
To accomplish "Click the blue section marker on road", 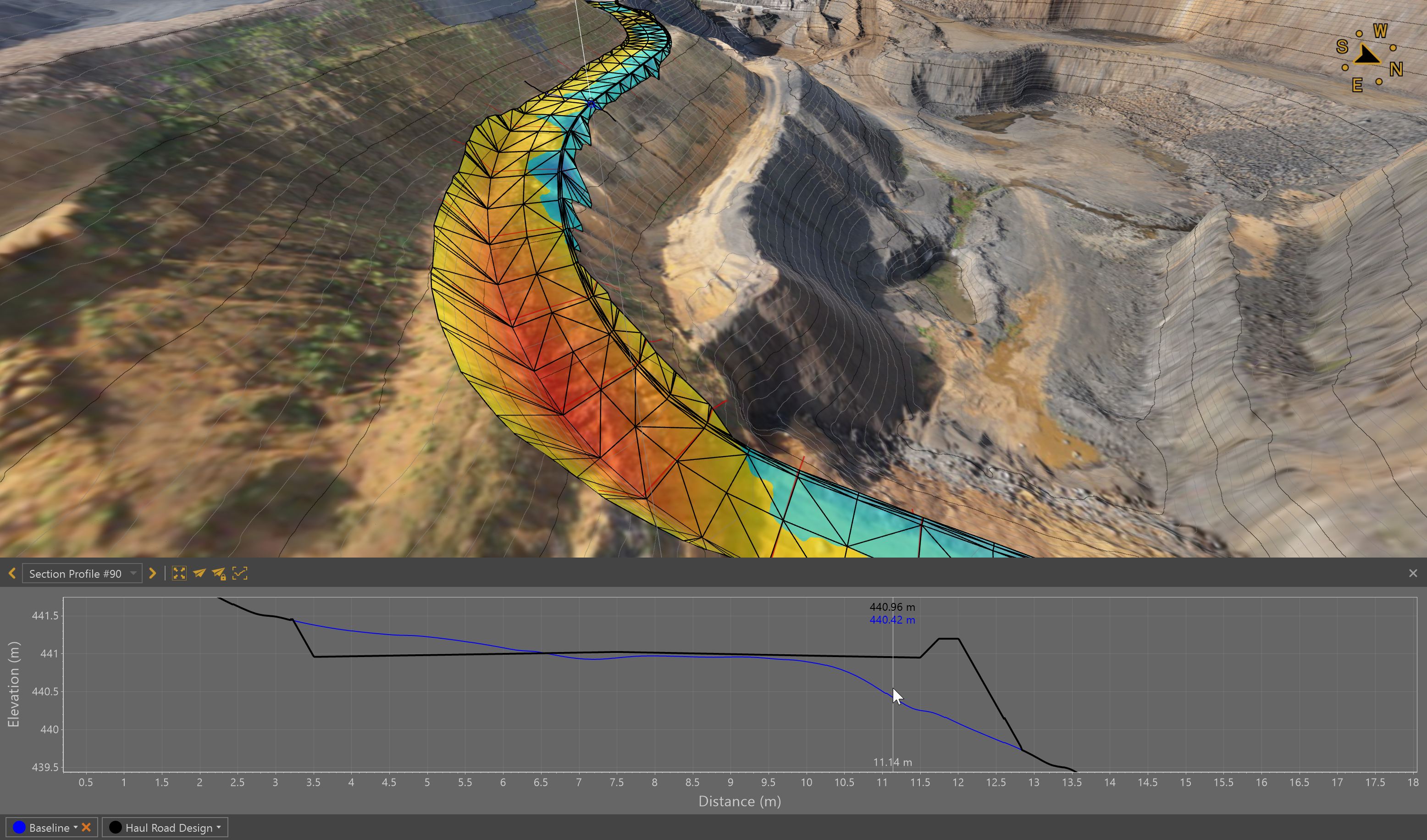I will [x=592, y=104].
